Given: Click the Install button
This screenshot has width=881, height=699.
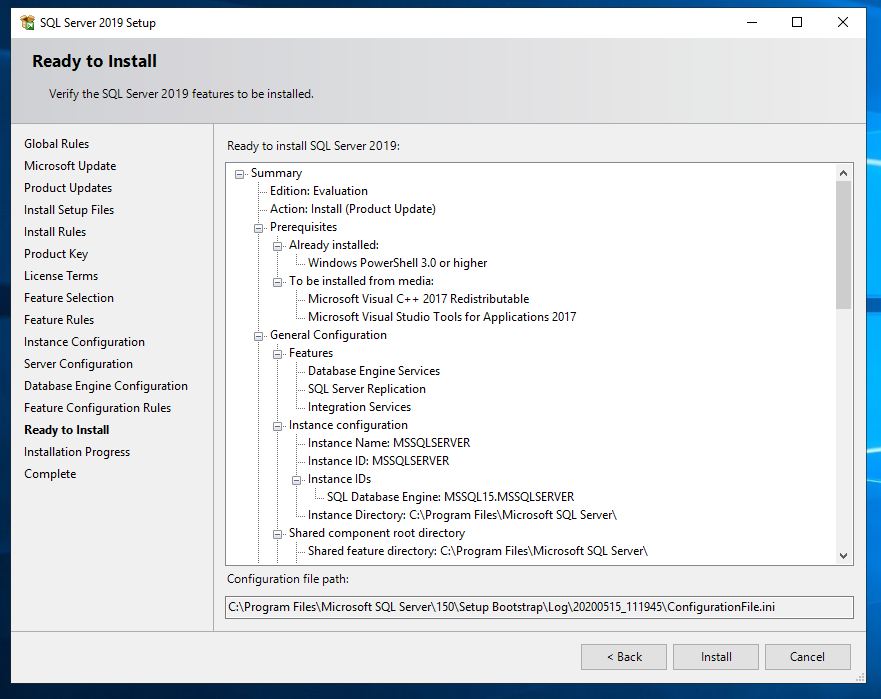Looking at the screenshot, I should (716, 657).
